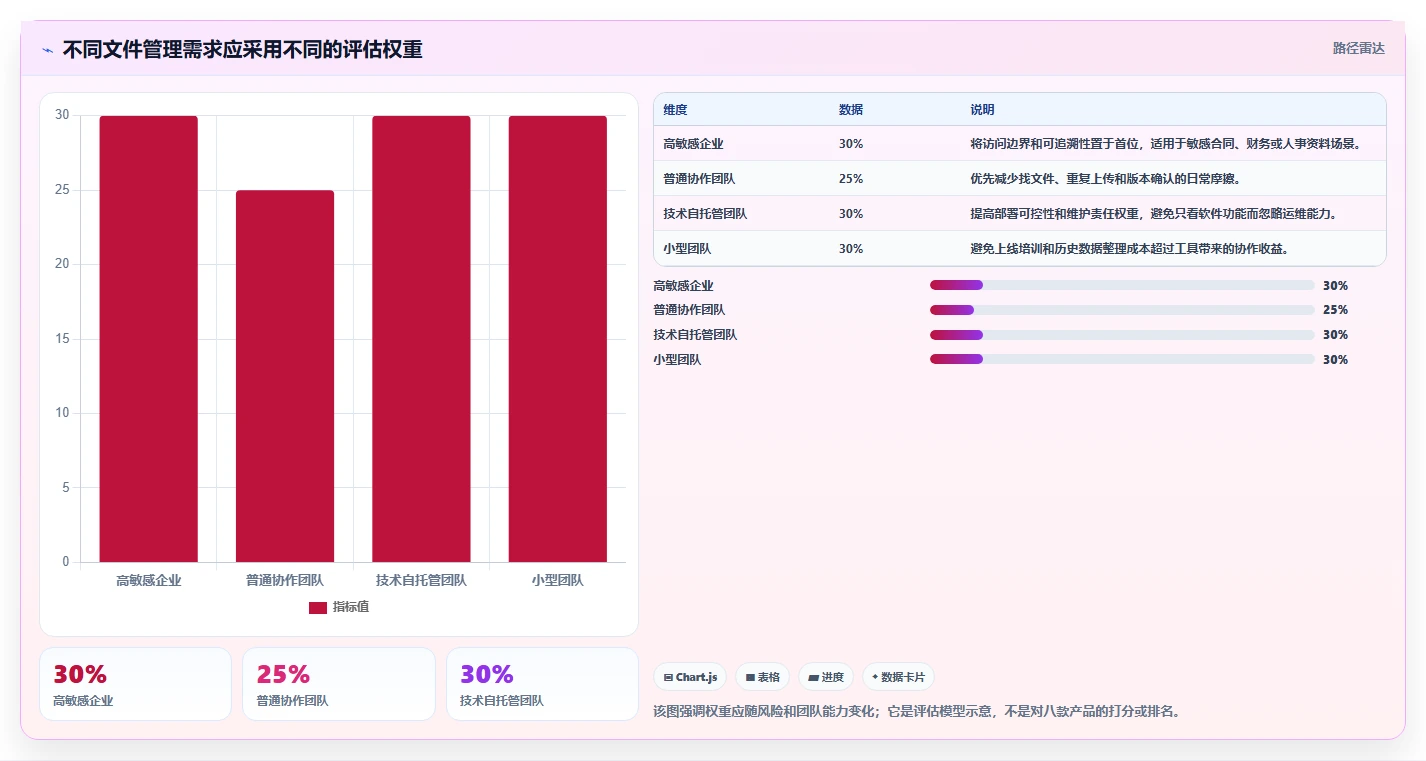This screenshot has height=761, width=1426.
Task: Click the 说明 table column header
Action: point(982,110)
